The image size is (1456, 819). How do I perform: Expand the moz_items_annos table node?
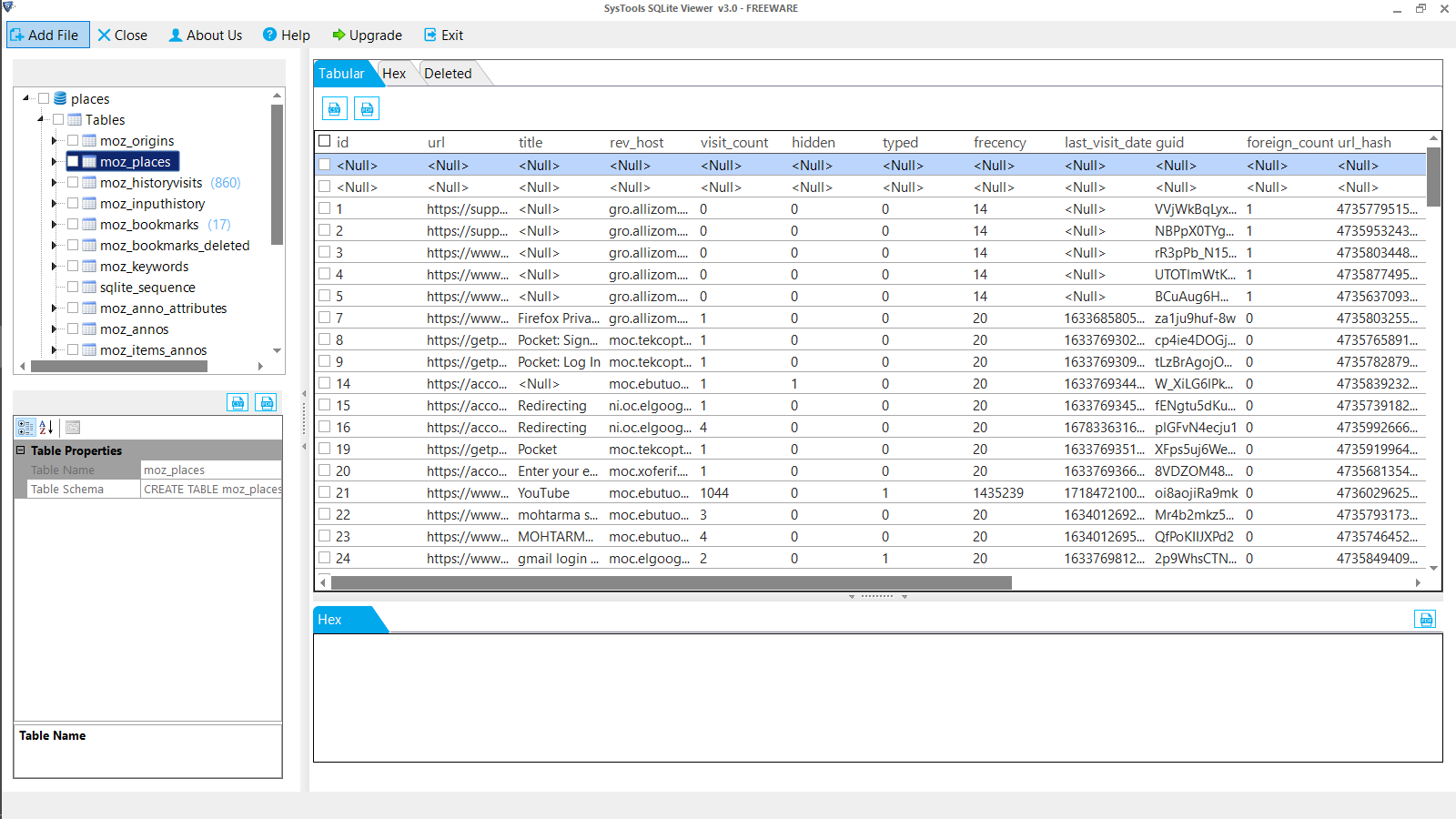tap(55, 349)
